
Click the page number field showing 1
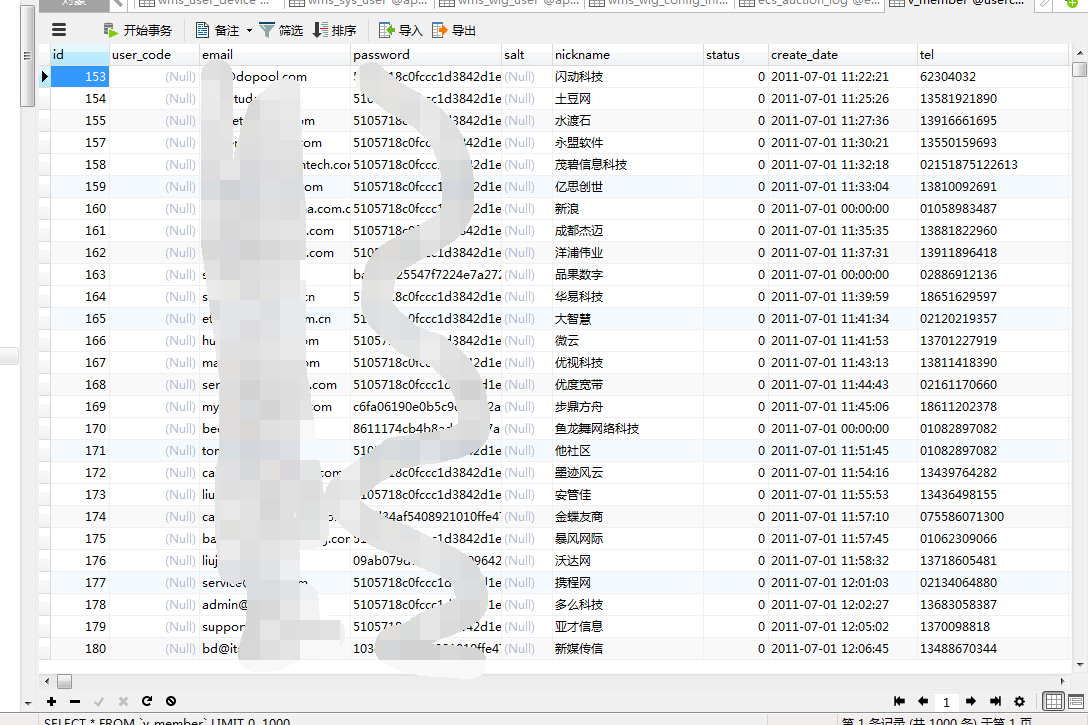pyautogui.click(x=946, y=702)
